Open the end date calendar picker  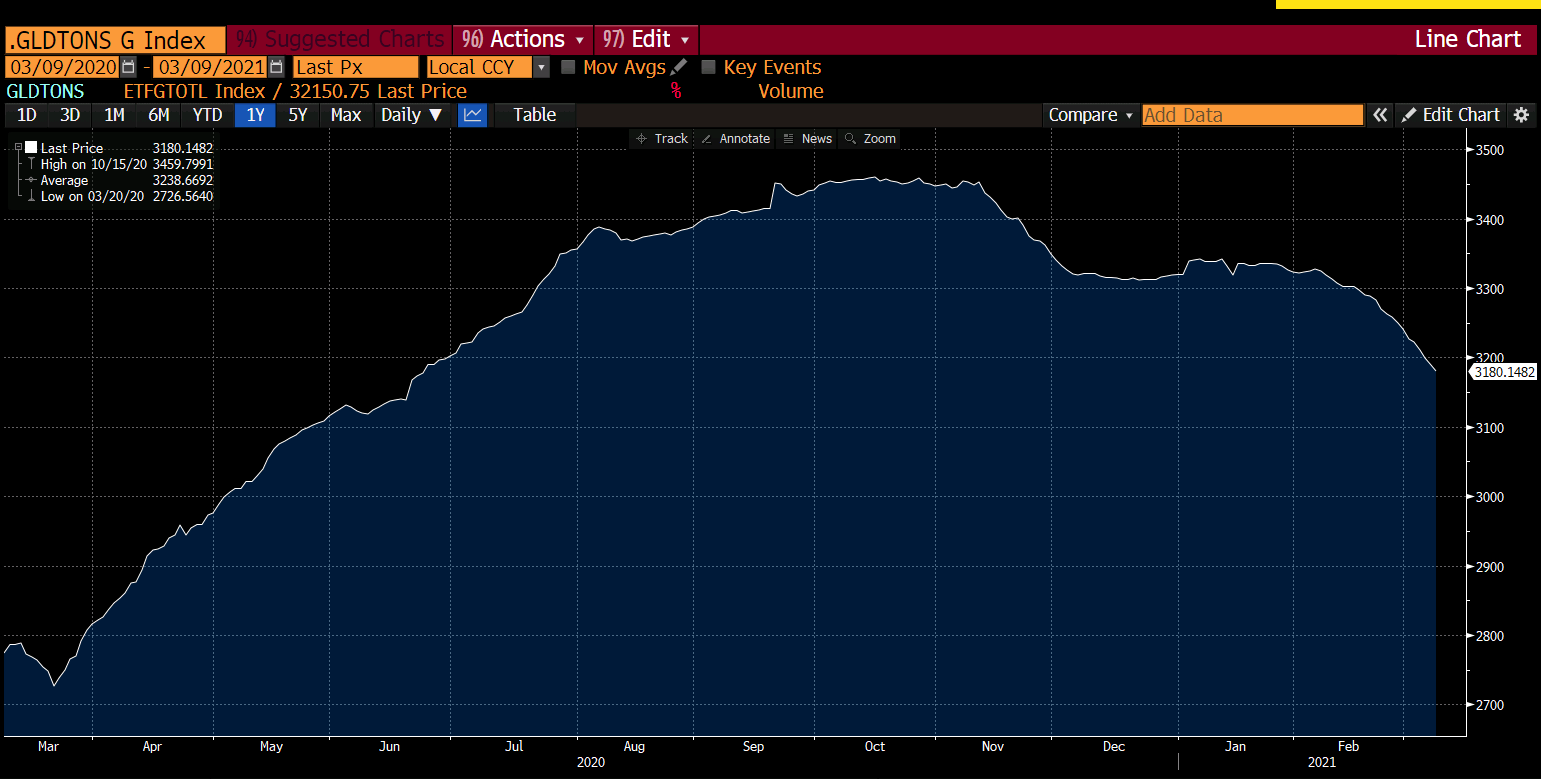276,67
